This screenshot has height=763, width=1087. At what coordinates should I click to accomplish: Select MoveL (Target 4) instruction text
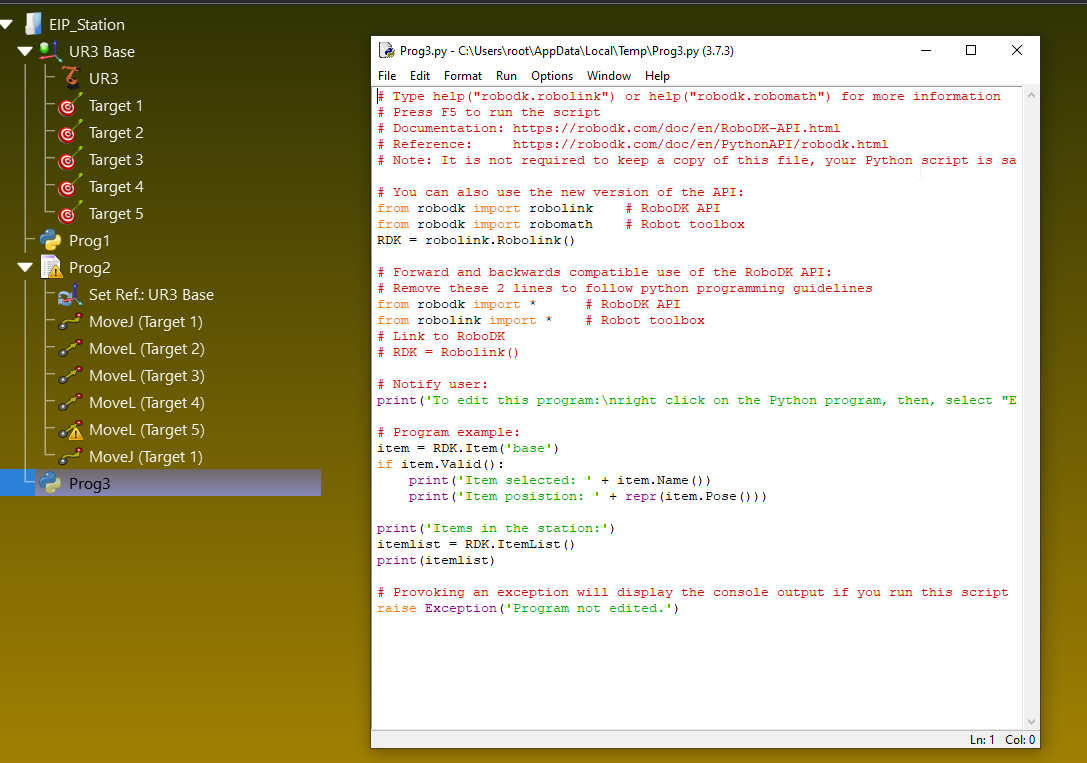pyautogui.click(x=146, y=403)
